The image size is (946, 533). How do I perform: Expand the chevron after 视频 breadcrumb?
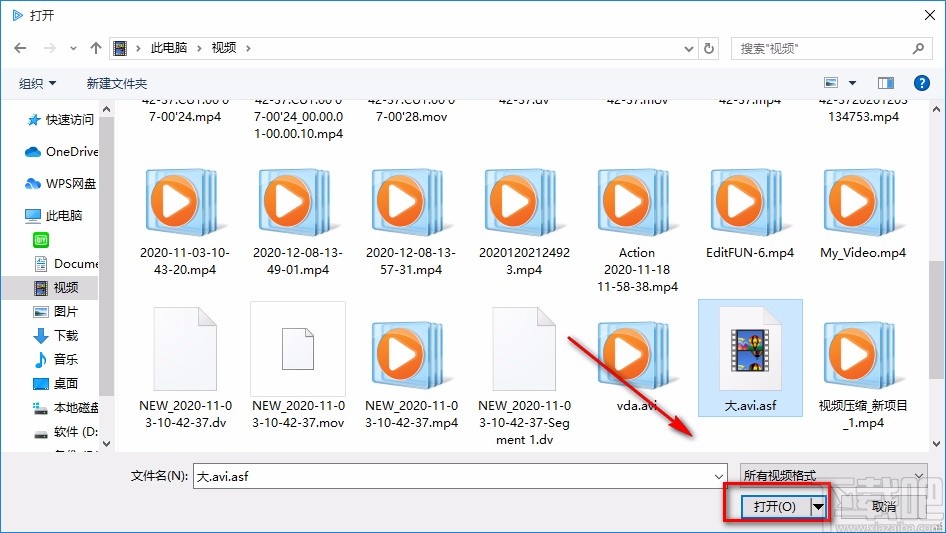tap(248, 48)
